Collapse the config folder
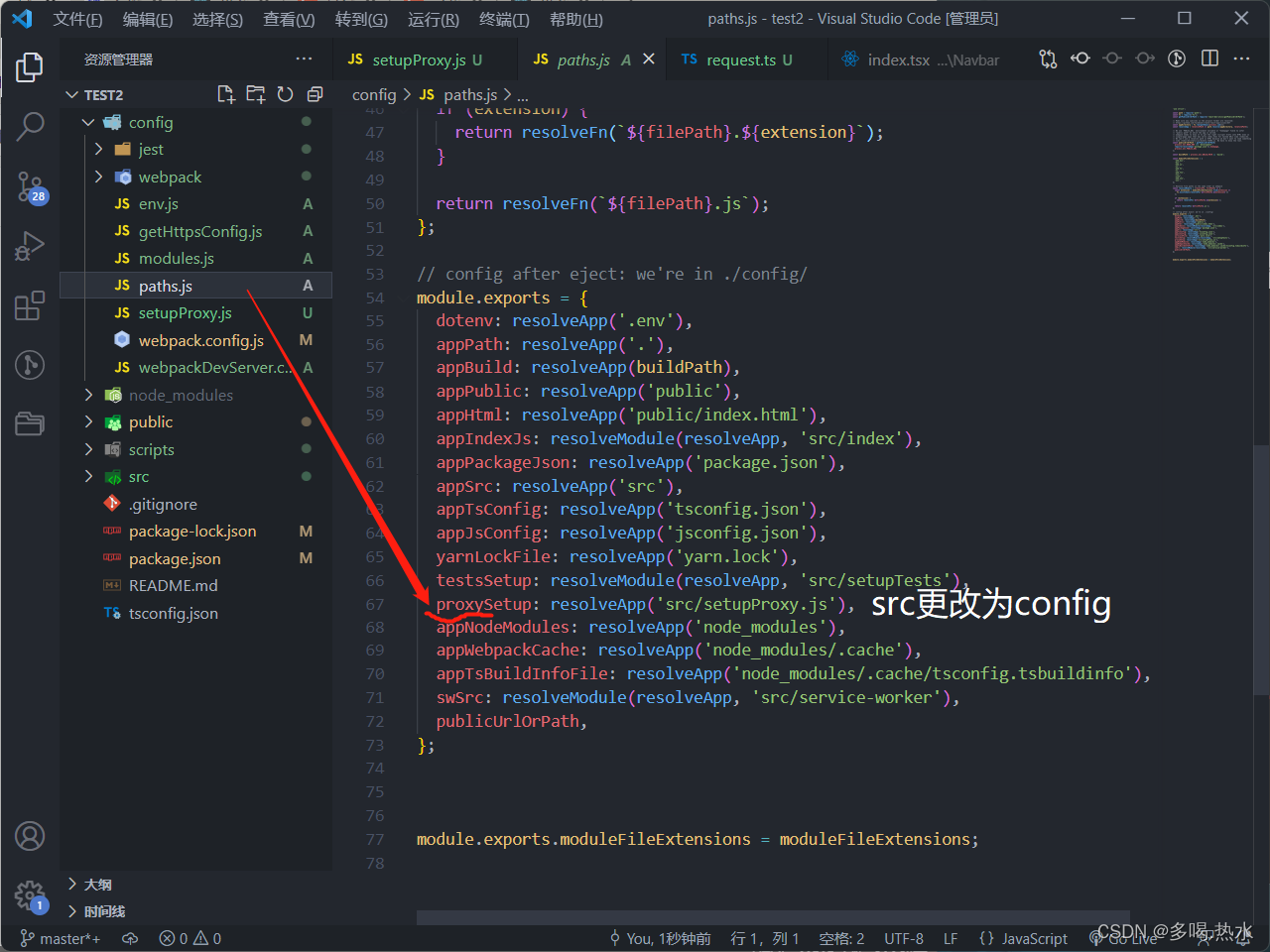 [x=88, y=122]
